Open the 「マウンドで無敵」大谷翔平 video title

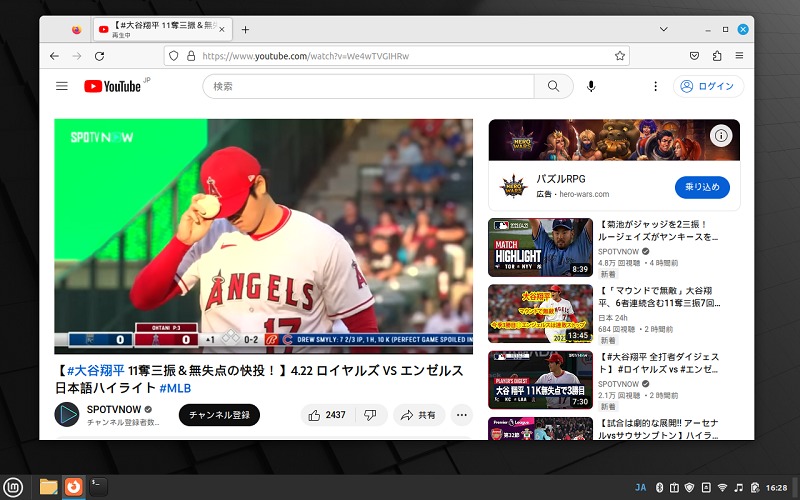659,297
